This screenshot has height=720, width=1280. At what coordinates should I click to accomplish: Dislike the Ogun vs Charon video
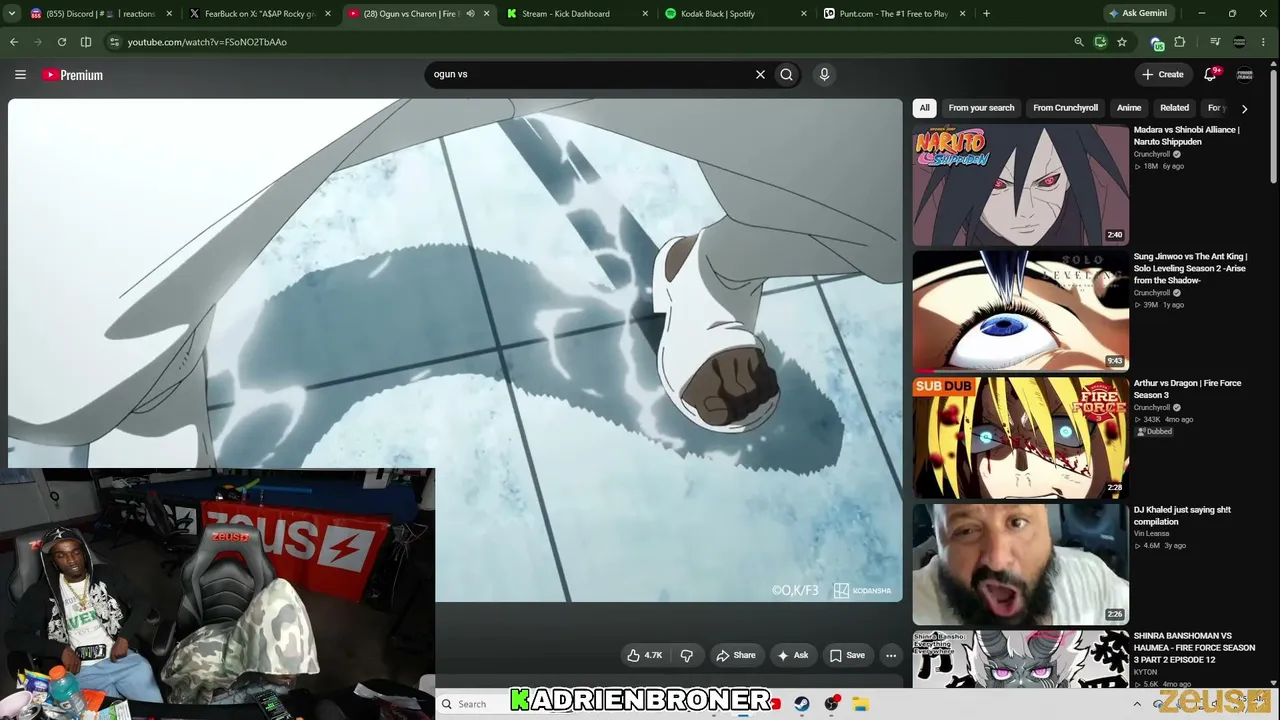pos(687,655)
